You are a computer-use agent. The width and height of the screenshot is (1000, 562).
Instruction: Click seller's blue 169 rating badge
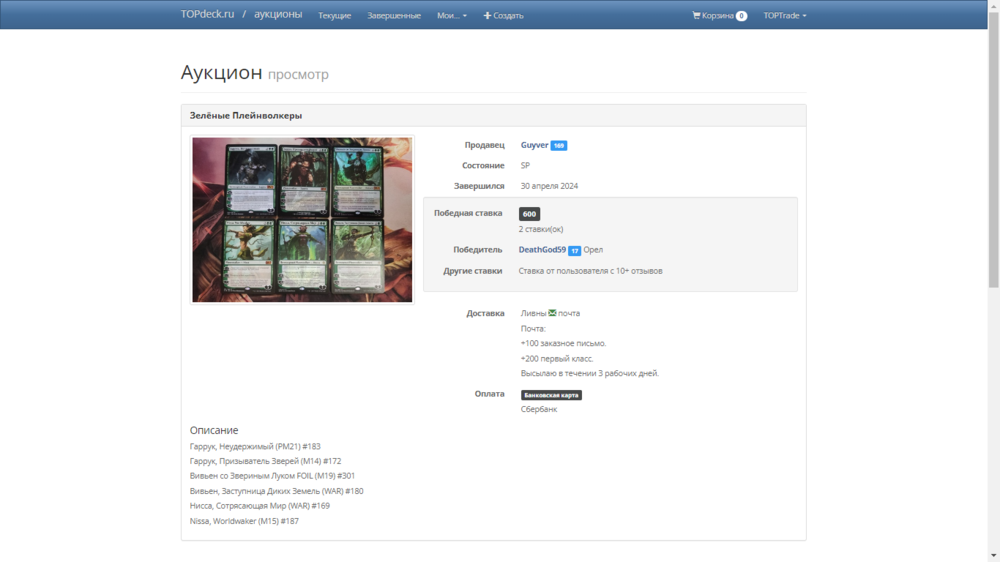[x=559, y=146]
